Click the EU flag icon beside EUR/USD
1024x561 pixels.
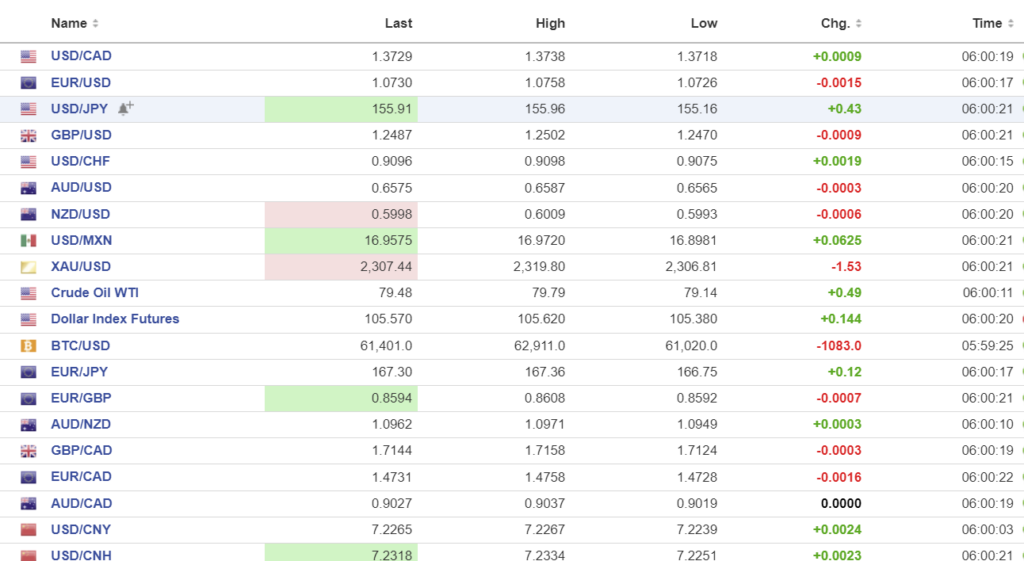28,83
